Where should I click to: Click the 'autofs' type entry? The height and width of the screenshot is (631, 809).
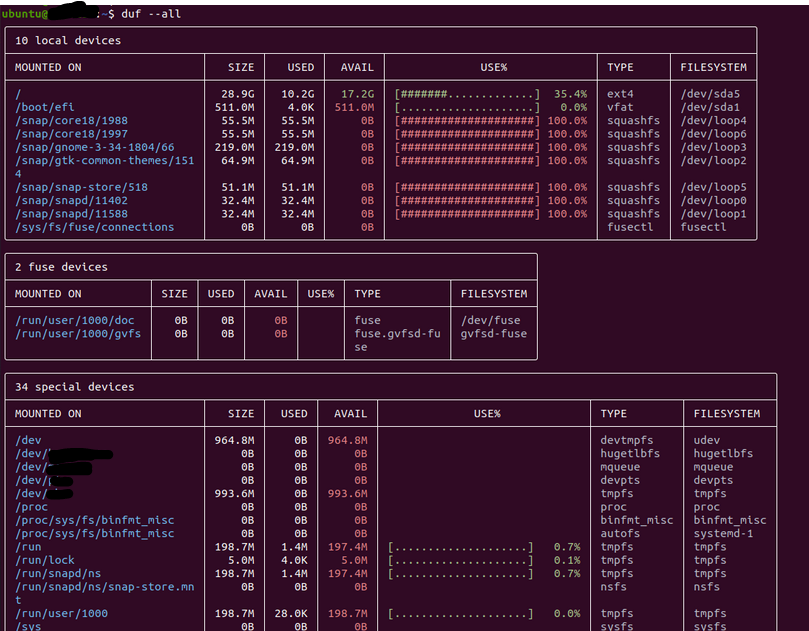tap(620, 533)
